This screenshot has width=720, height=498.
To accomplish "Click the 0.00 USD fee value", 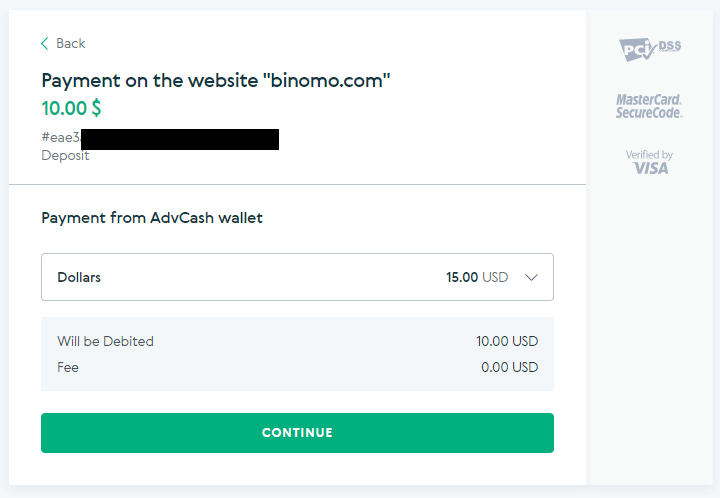I will [510, 367].
